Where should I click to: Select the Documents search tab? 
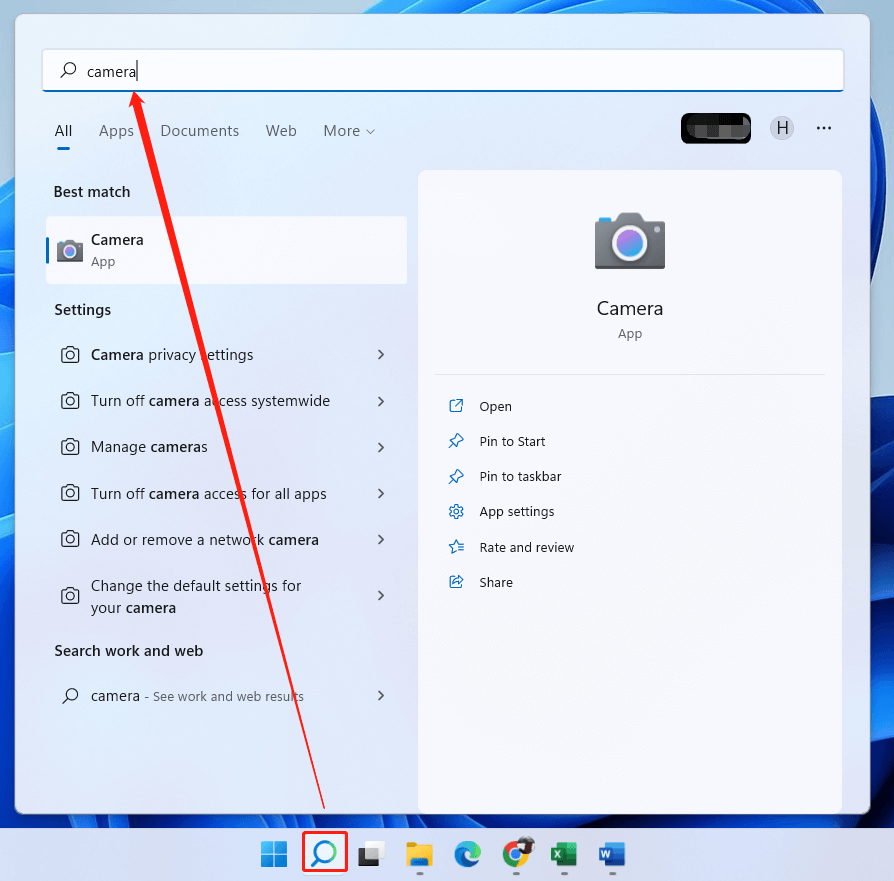click(199, 131)
